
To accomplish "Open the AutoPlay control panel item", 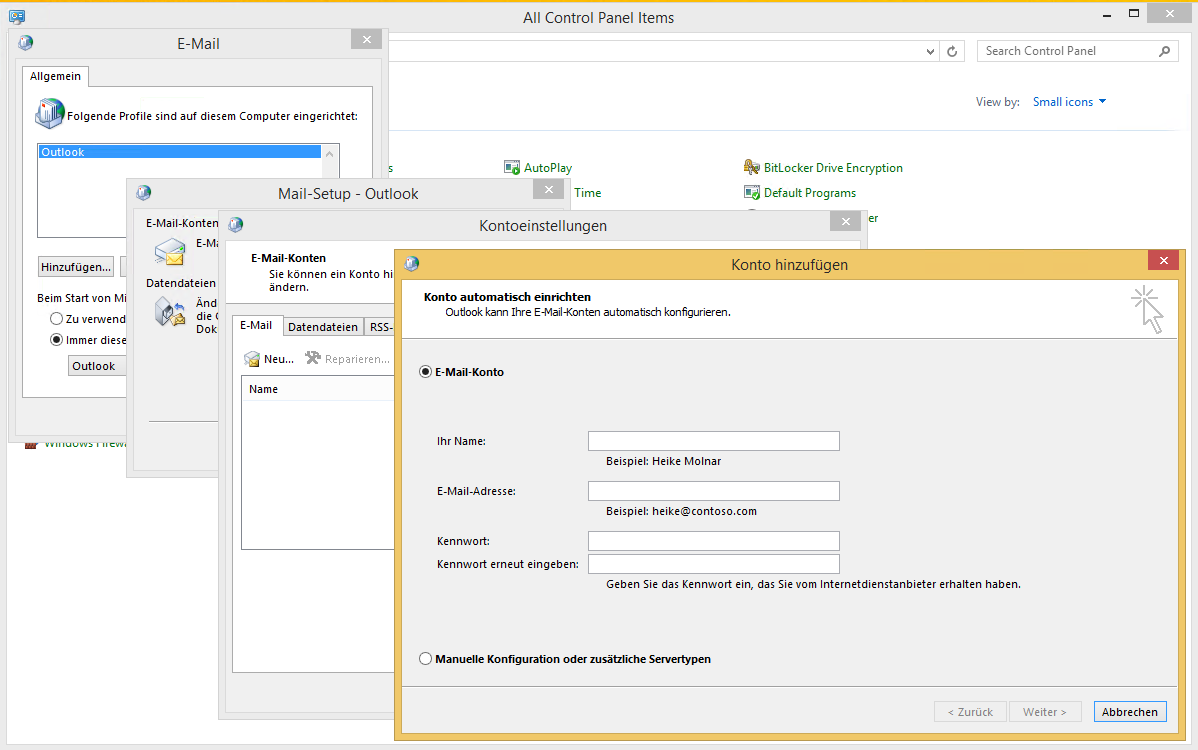I will 547,168.
